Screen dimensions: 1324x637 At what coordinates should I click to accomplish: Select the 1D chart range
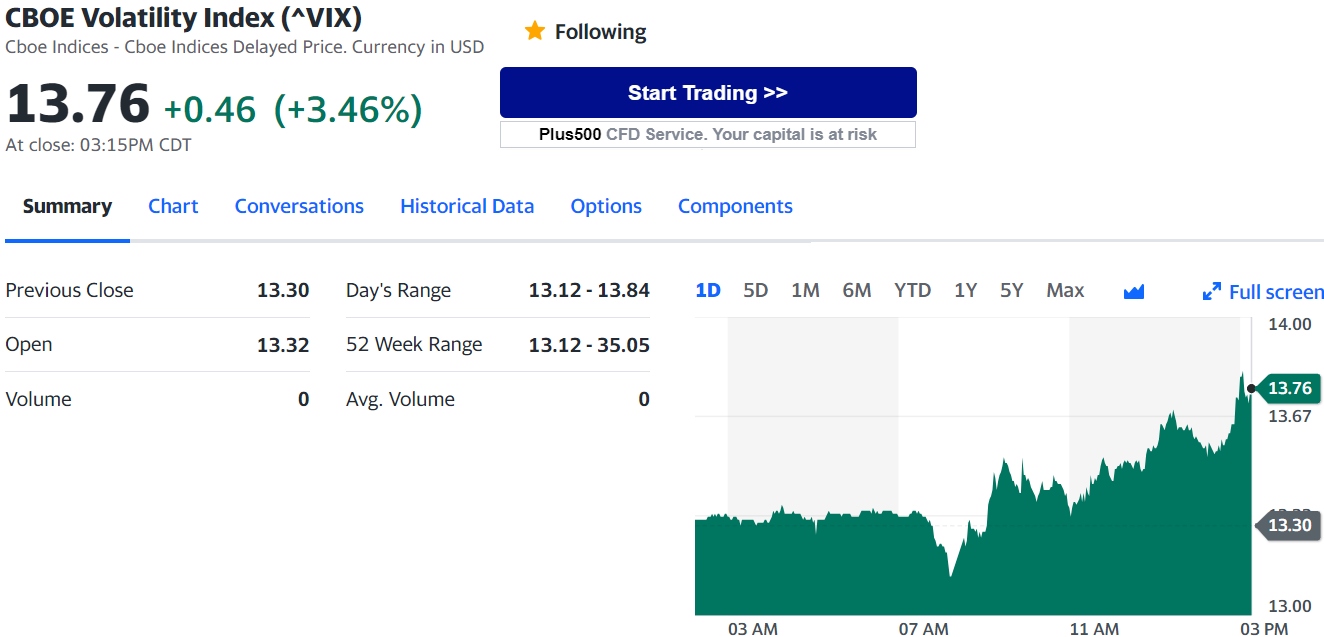[708, 290]
